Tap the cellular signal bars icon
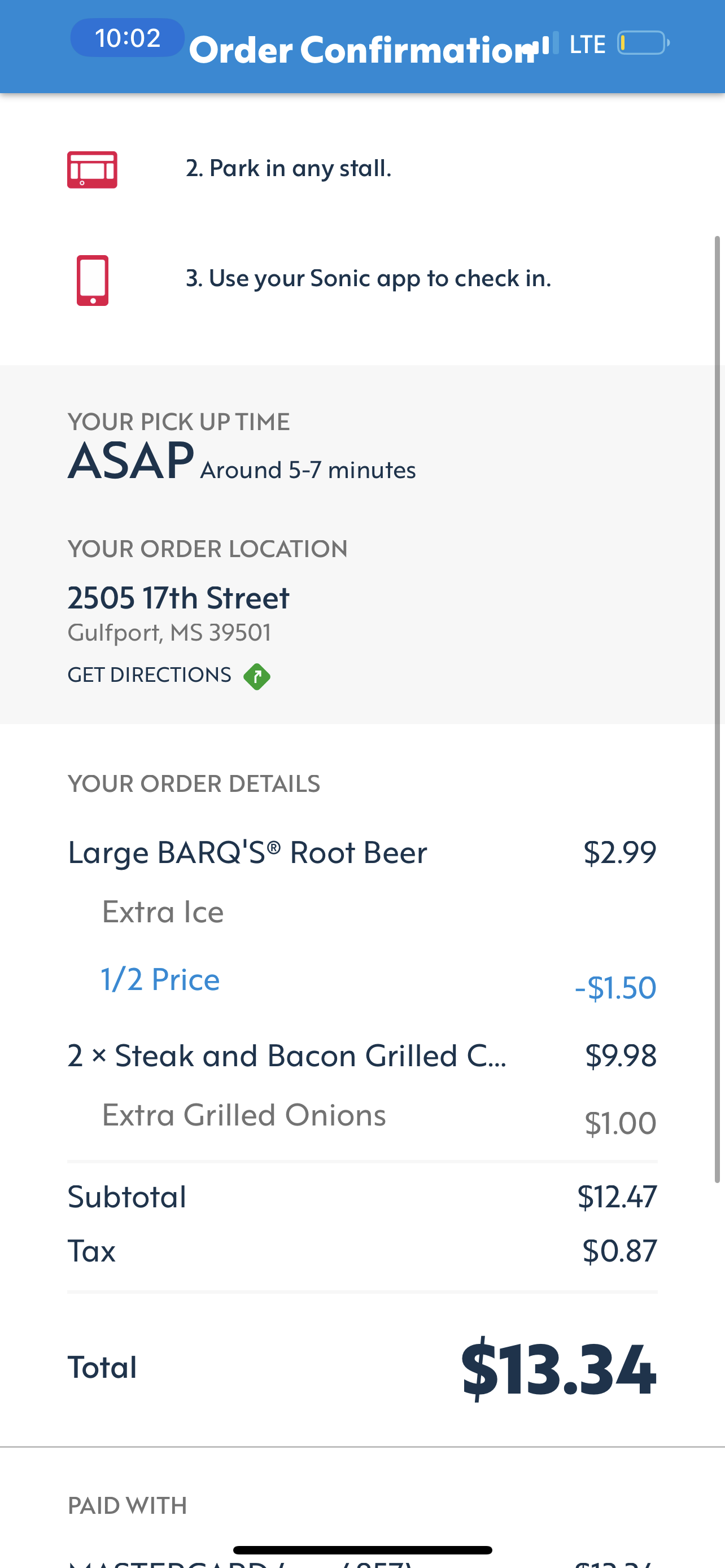725x1568 pixels. click(x=546, y=44)
